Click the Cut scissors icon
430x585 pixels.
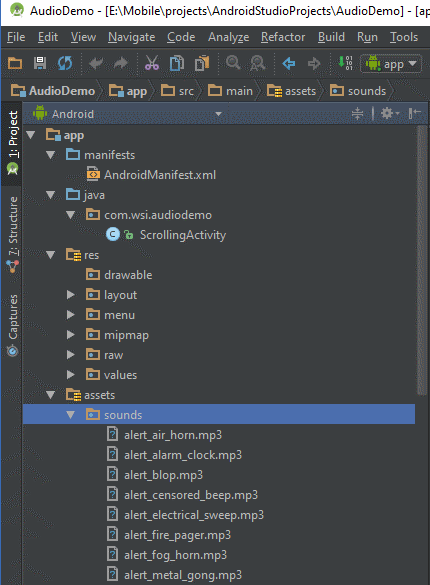[x=152, y=63]
